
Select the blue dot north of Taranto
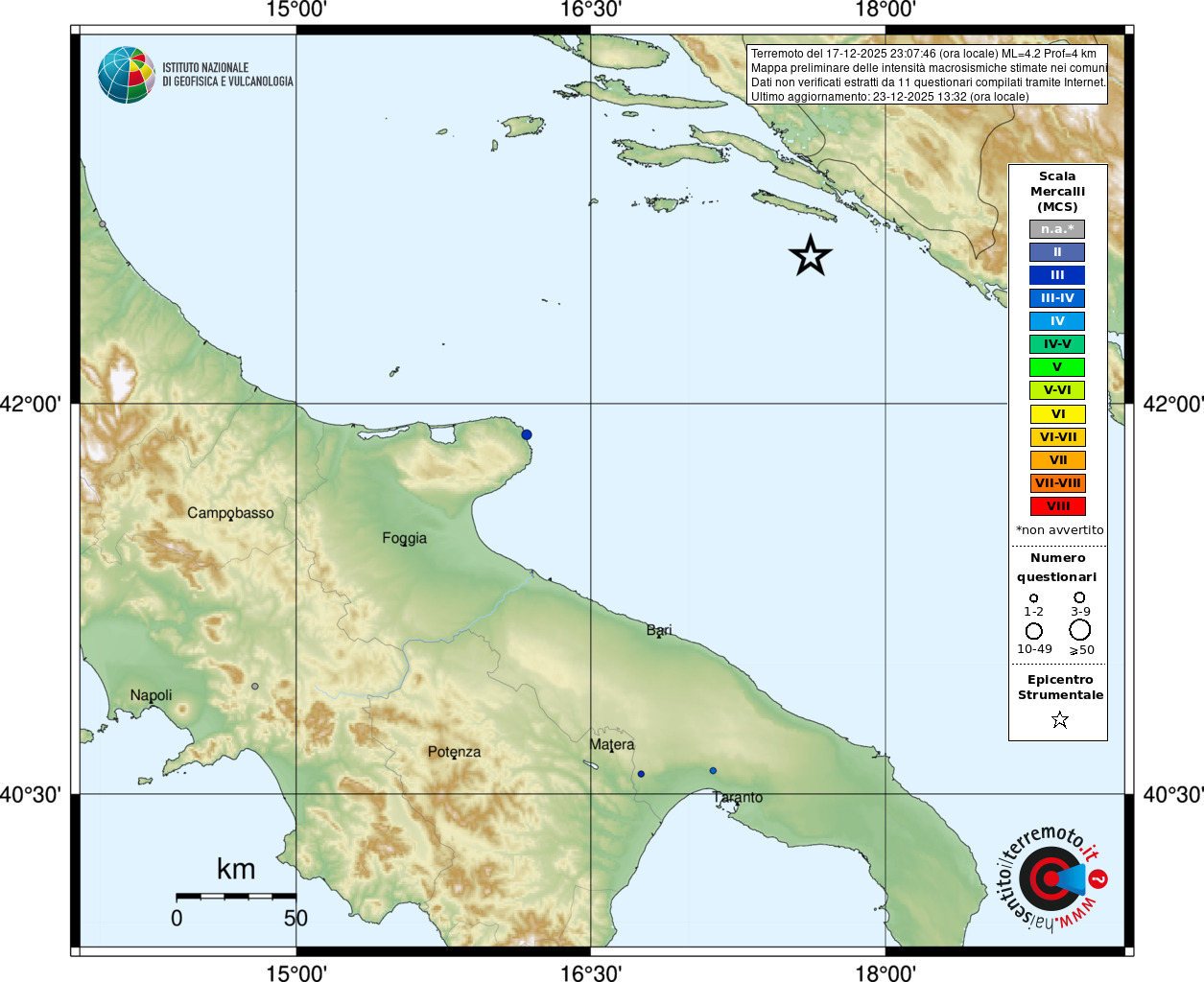[x=713, y=770]
